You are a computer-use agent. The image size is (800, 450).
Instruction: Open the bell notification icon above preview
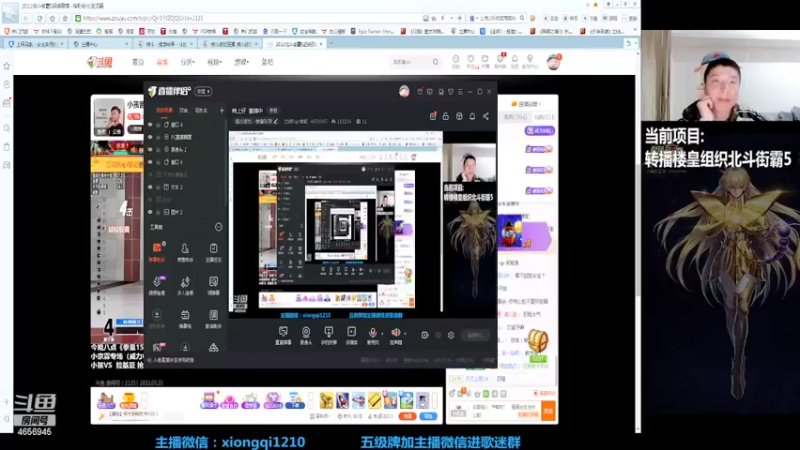pyautogui.click(x=472, y=116)
